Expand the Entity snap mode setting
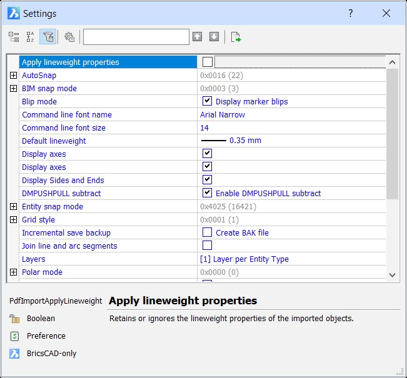The image size is (407, 378). 13,207
